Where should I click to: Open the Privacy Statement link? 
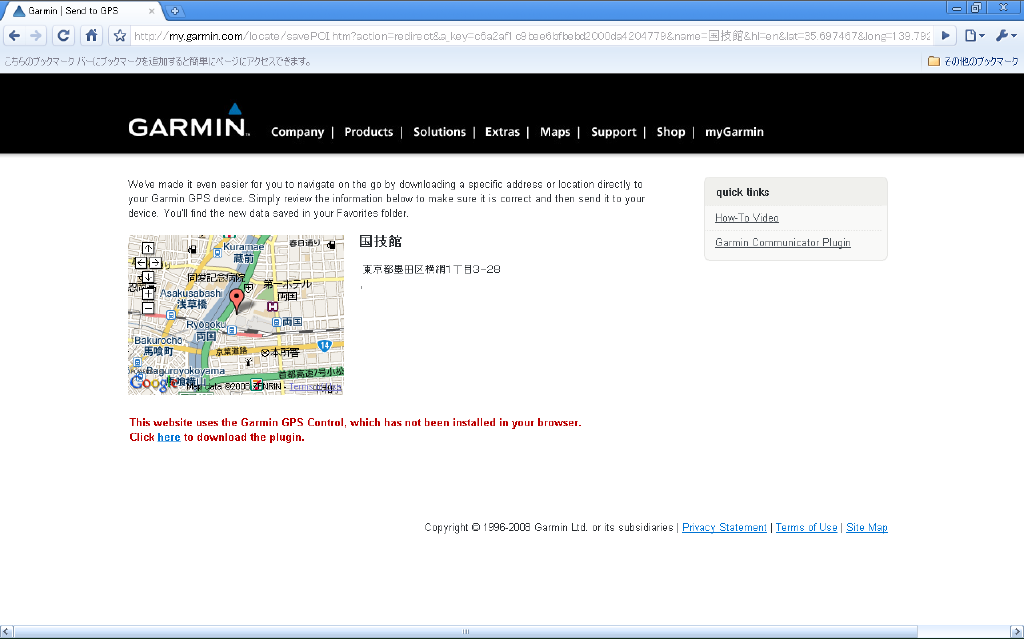(724, 527)
